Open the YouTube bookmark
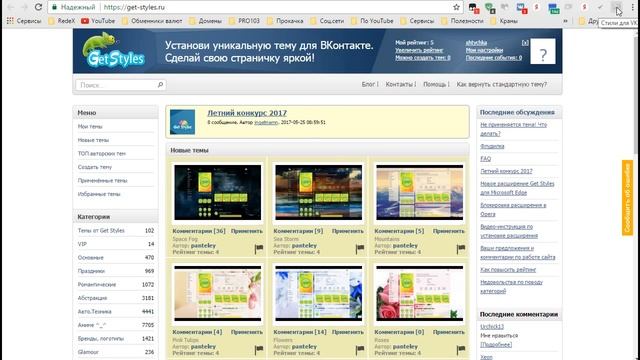The width and height of the screenshot is (640, 360). click(98, 20)
